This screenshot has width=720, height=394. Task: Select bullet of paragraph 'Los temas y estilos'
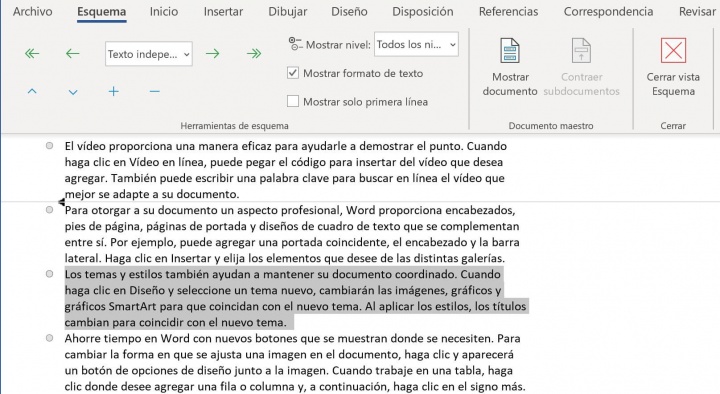[49, 274]
